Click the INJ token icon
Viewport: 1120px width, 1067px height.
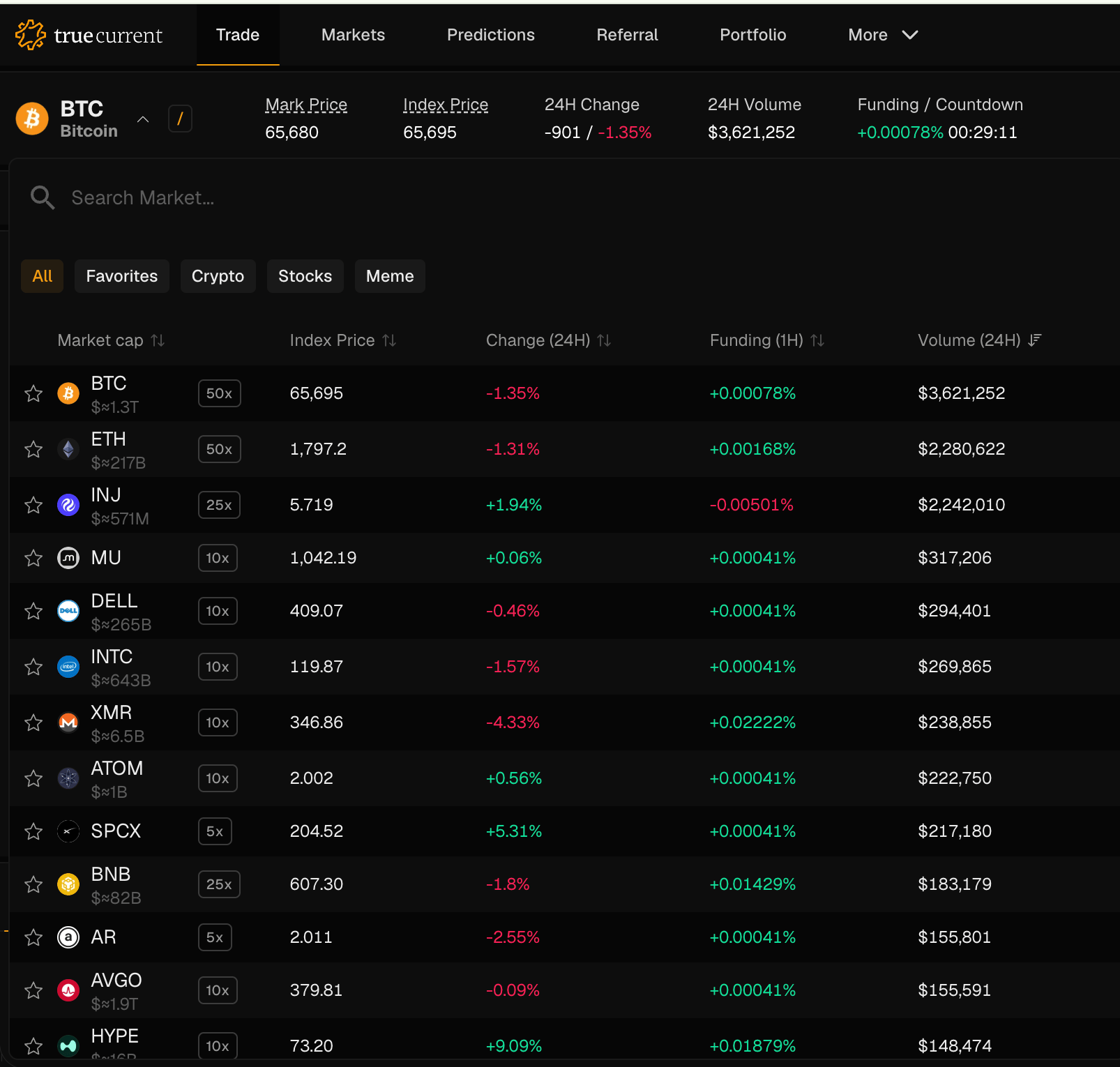click(68, 505)
